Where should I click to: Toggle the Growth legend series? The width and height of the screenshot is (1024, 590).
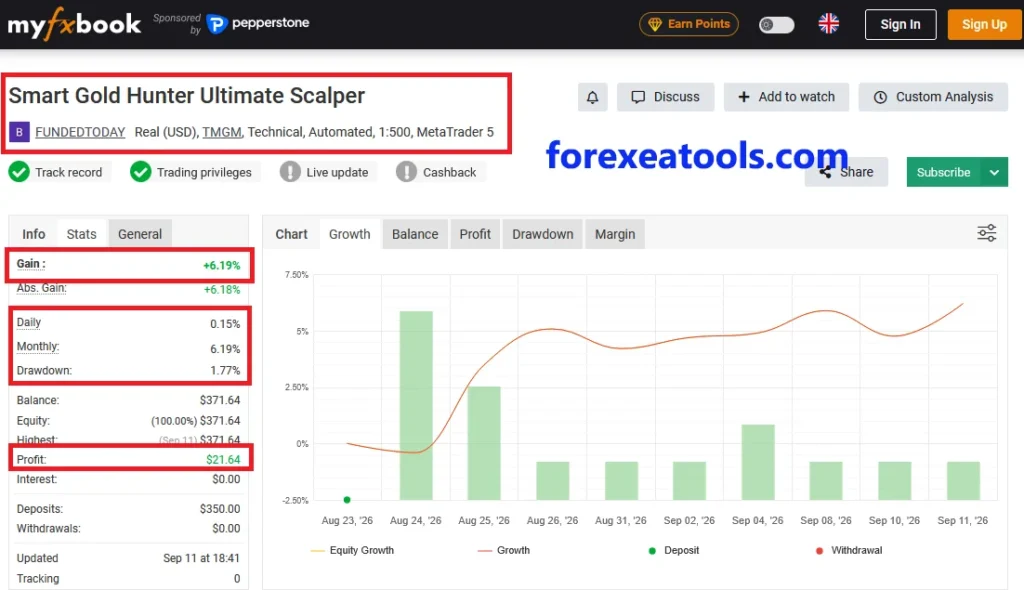coord(504,550)
